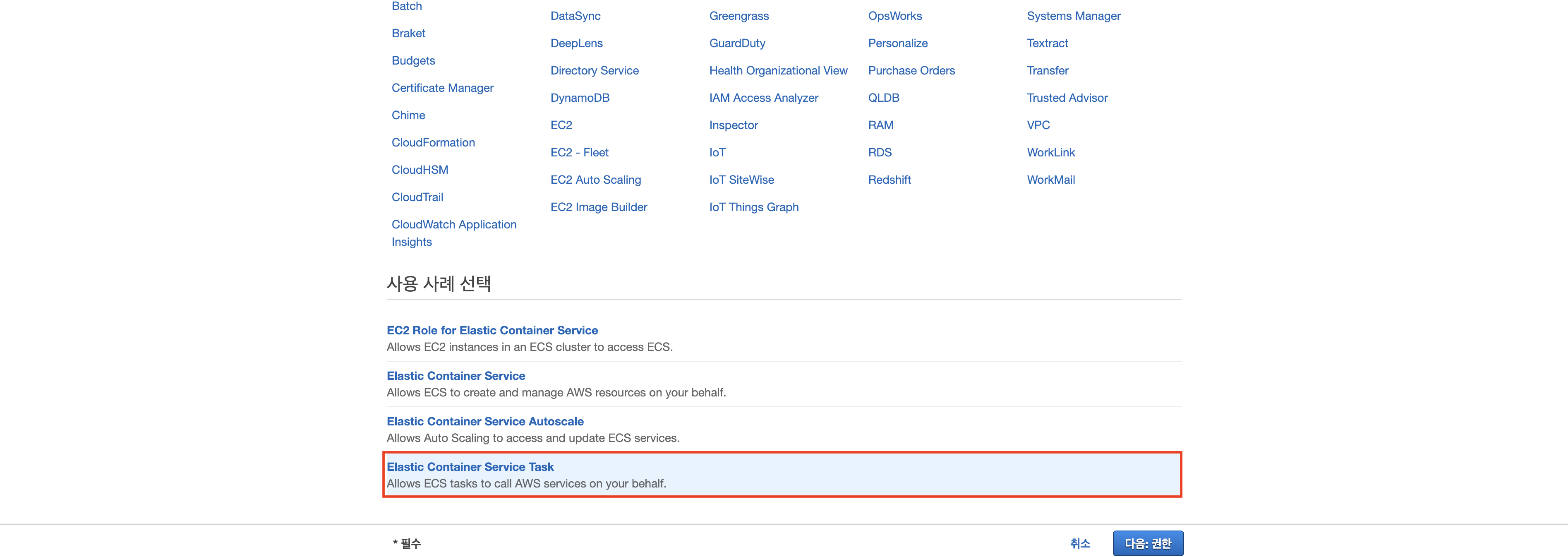1568x557 pixels.
Task: Select Directory Service link
Action: [595, 71]
